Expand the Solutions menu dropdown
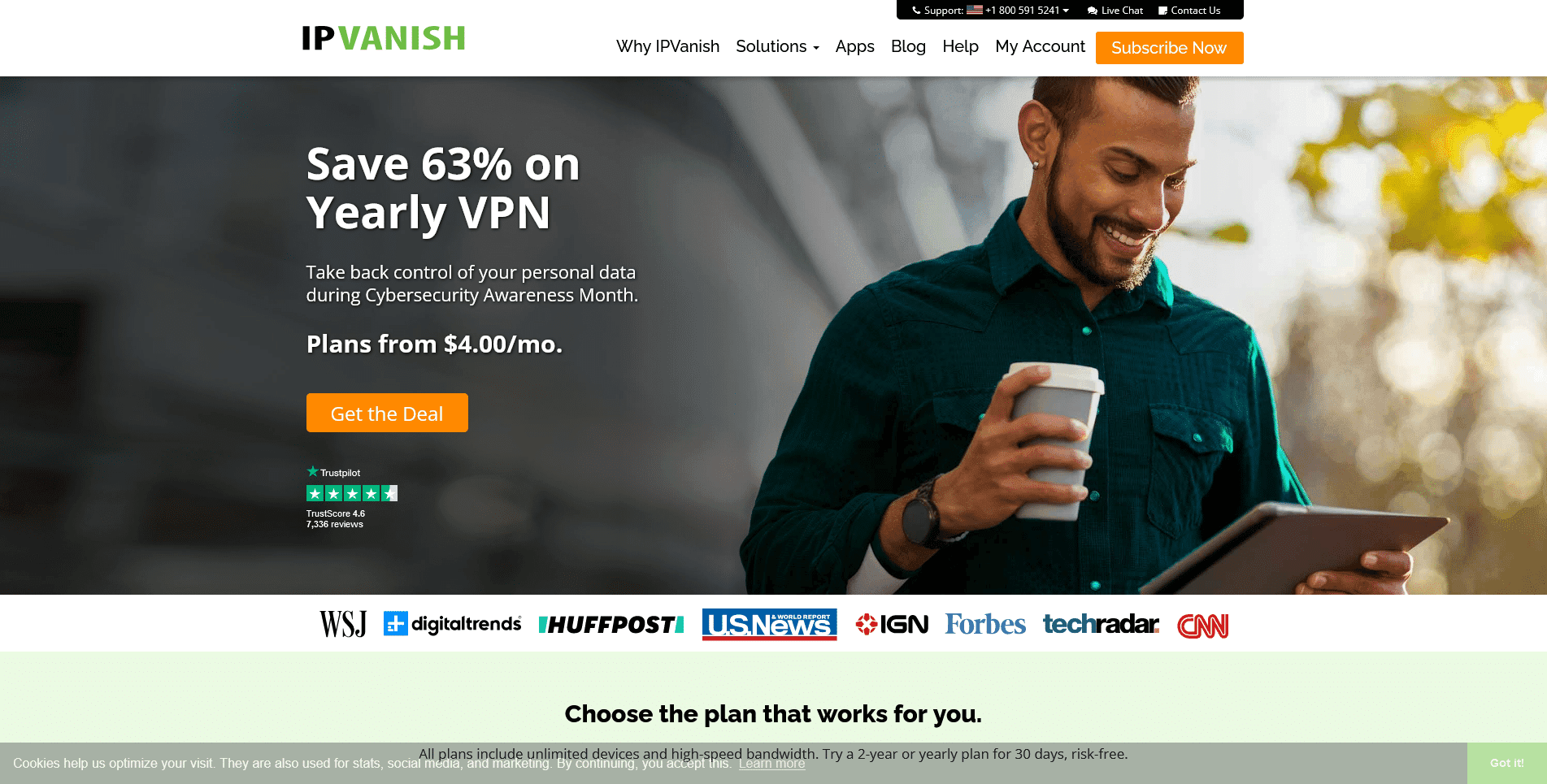 tap(777, 46)
